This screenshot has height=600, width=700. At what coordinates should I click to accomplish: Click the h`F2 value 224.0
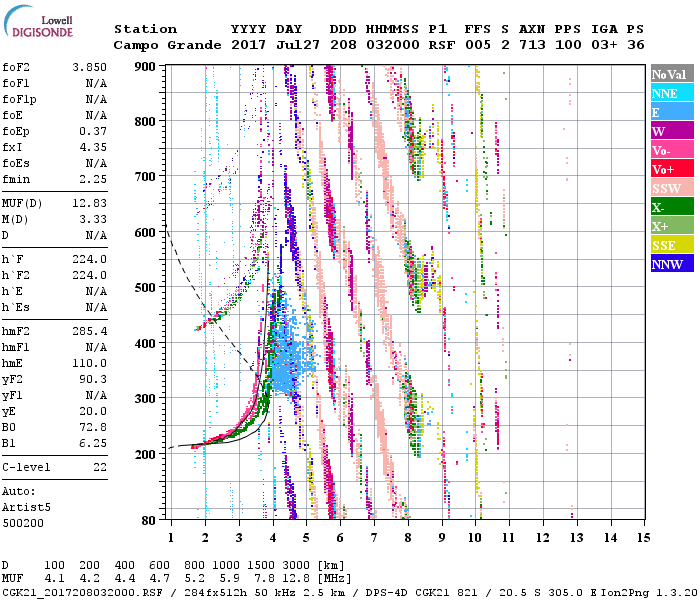click(90, 275)
